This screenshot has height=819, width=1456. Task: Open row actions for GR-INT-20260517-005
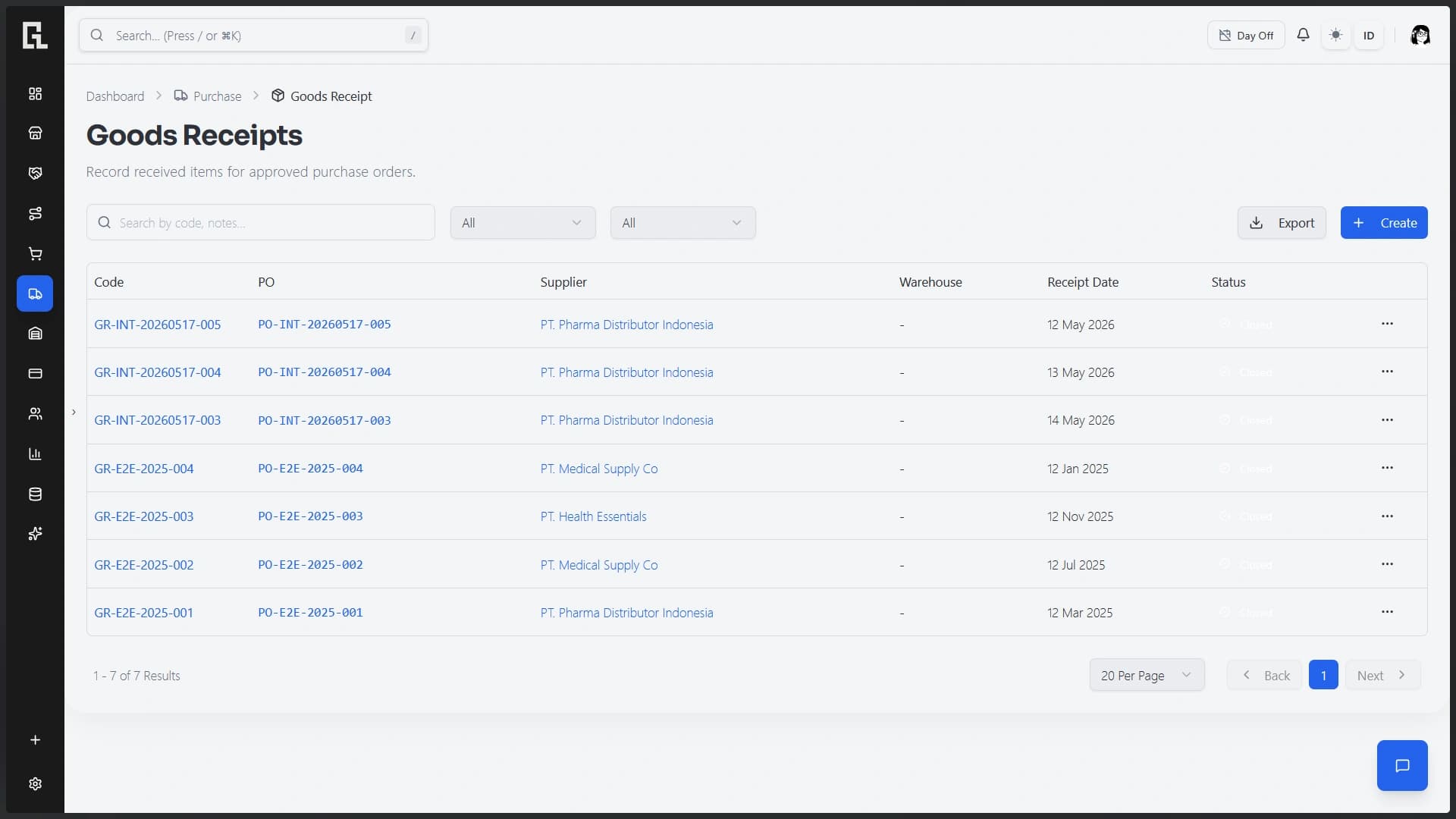point(1387,324)
